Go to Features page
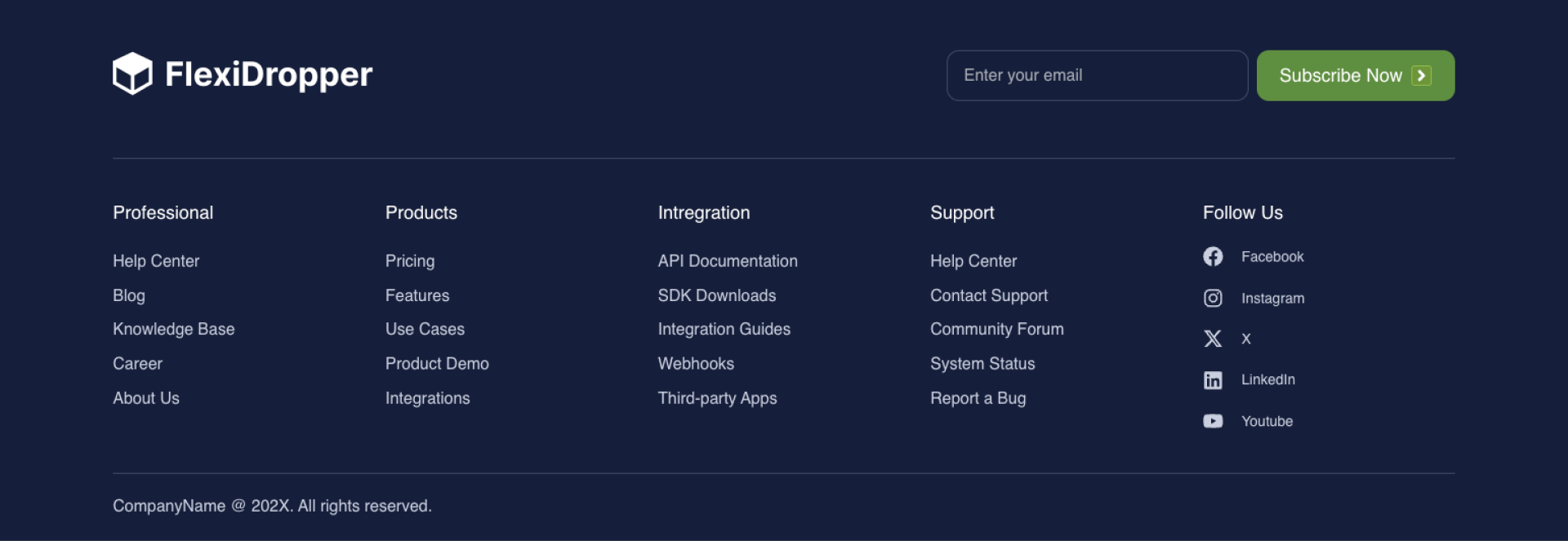Viewport: 1568px width, 541px height. point(417,295)
